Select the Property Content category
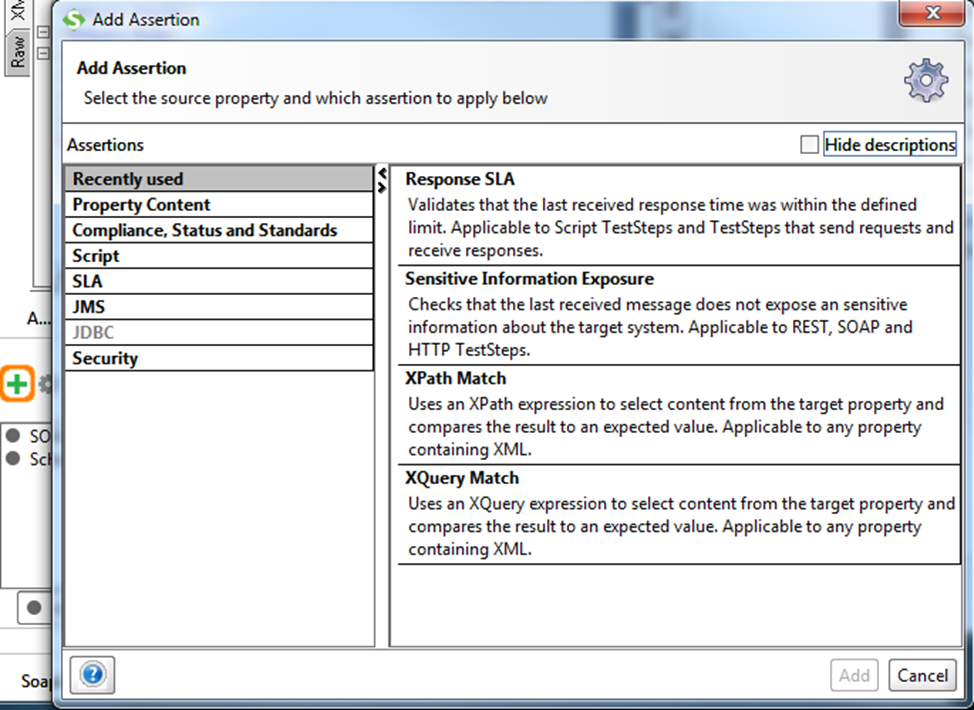974x710 pixels. 140,204
